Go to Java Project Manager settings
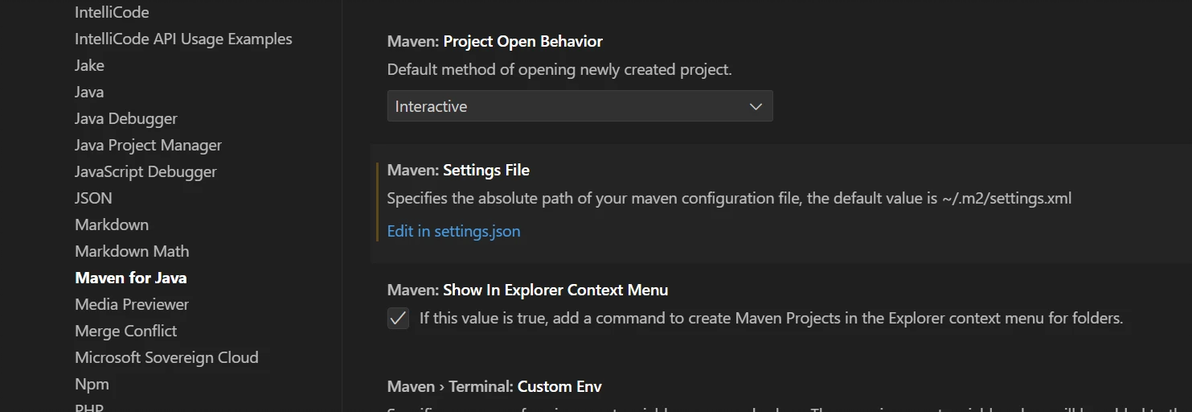Image resolution: width=1192 pixels, height=412 pixels. click(148, 145)
